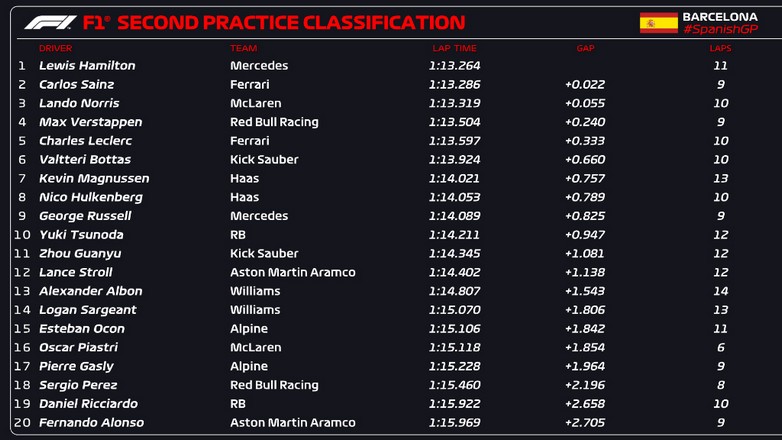Image resolution: width=782 pixels, height=440 pixels.
Task: Click the DRIVER column header
Action: coord(55,48)
